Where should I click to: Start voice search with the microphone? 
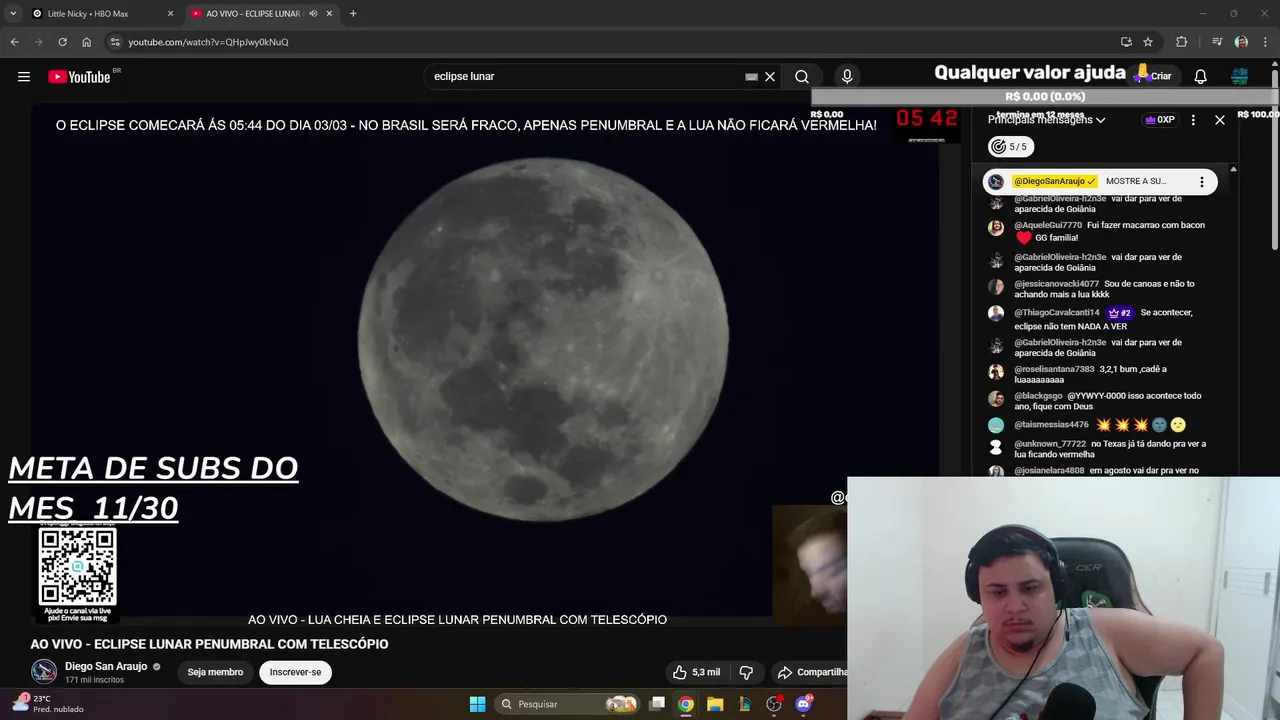point(847,76)
